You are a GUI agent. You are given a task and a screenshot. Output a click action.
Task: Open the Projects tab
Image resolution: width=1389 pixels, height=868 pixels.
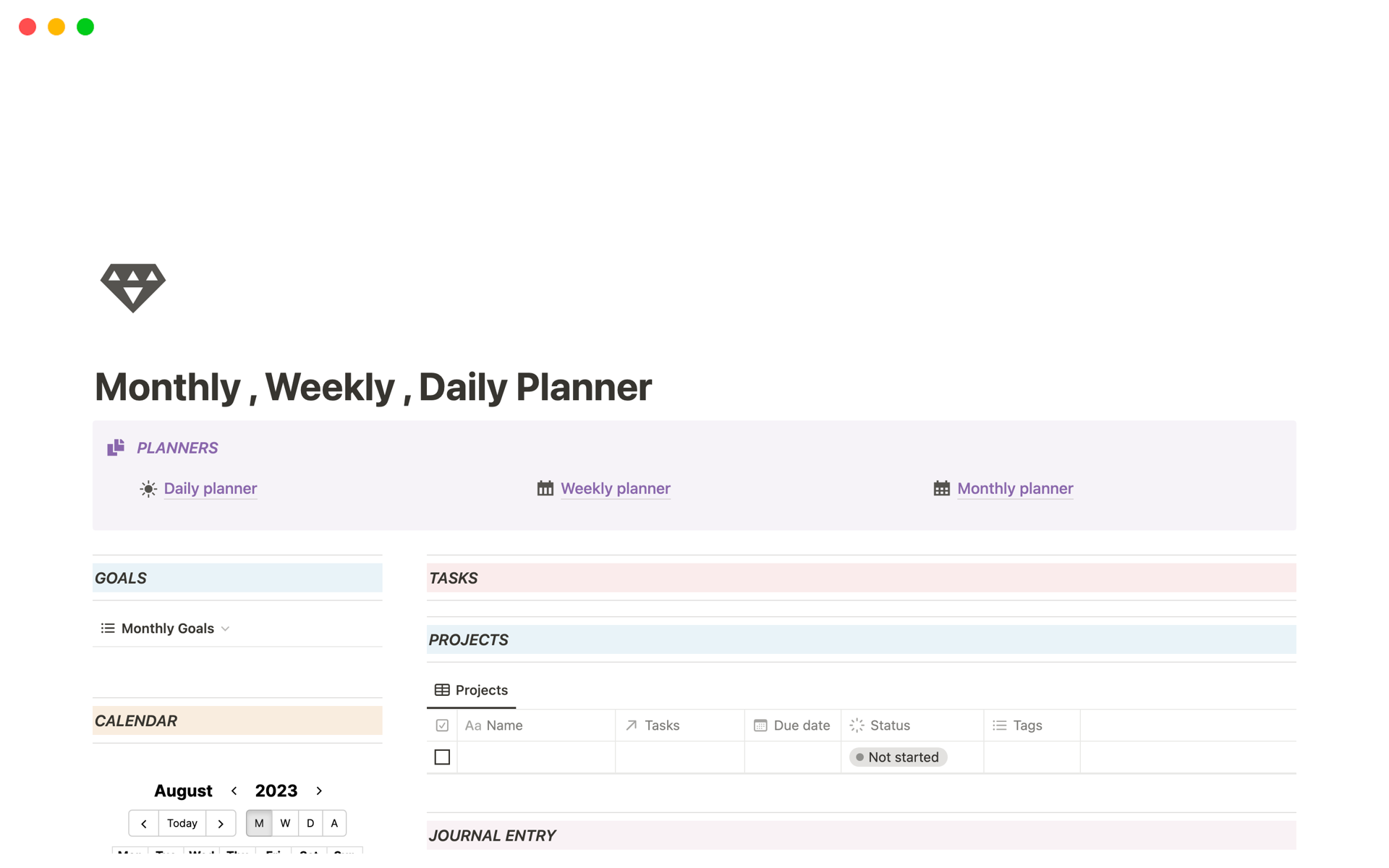tap(481, 690)
